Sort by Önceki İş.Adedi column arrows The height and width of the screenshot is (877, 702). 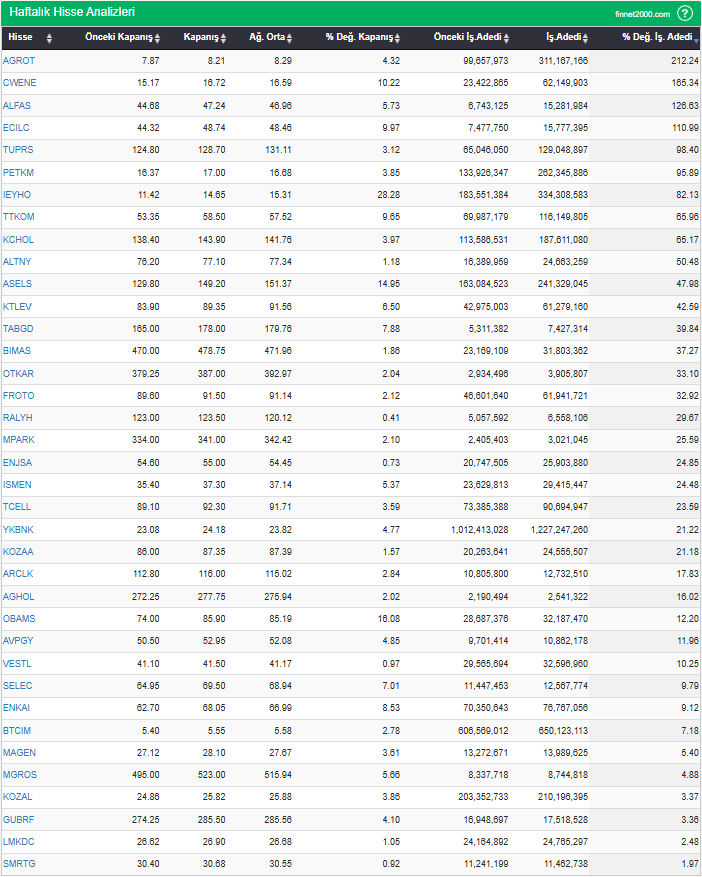point(506,38)
